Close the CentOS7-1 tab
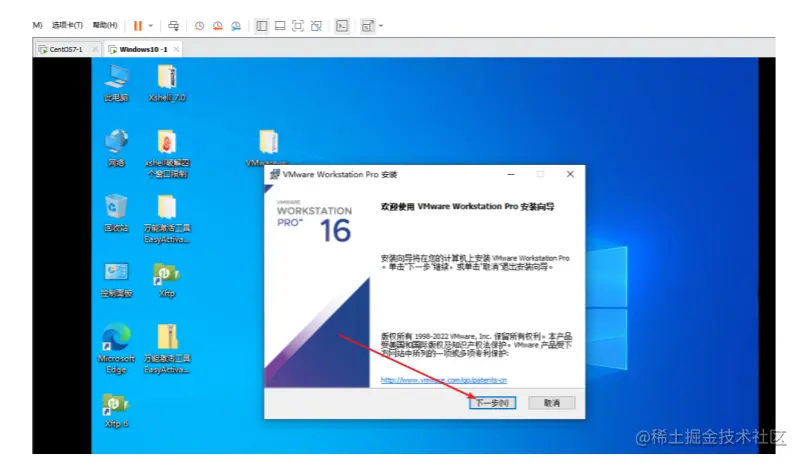 click(x=95, y=49)
